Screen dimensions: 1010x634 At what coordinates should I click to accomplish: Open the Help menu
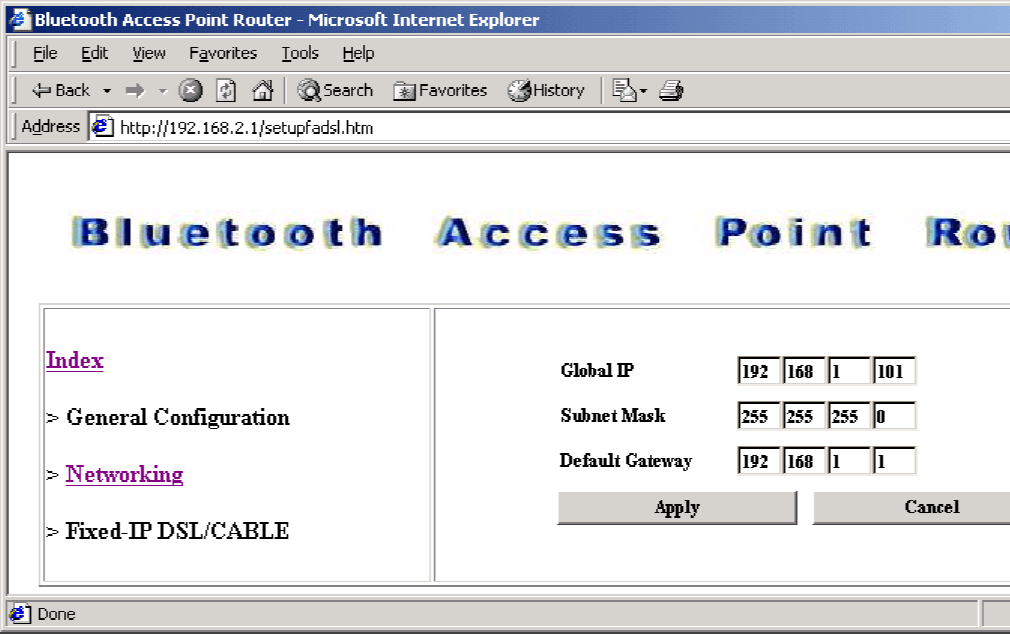coord(358,53)
